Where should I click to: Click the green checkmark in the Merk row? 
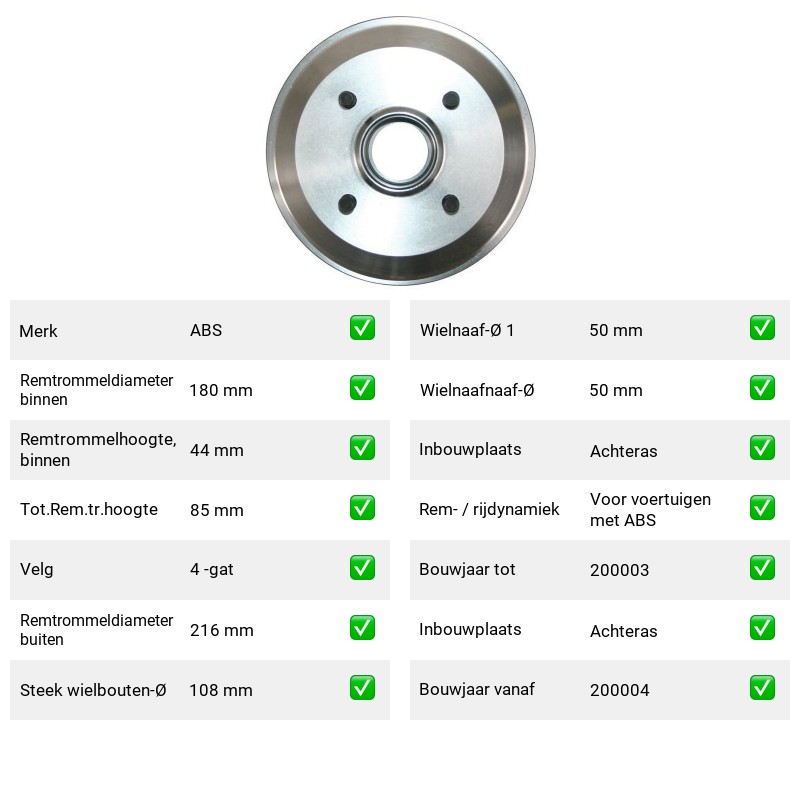pos(362,328)
